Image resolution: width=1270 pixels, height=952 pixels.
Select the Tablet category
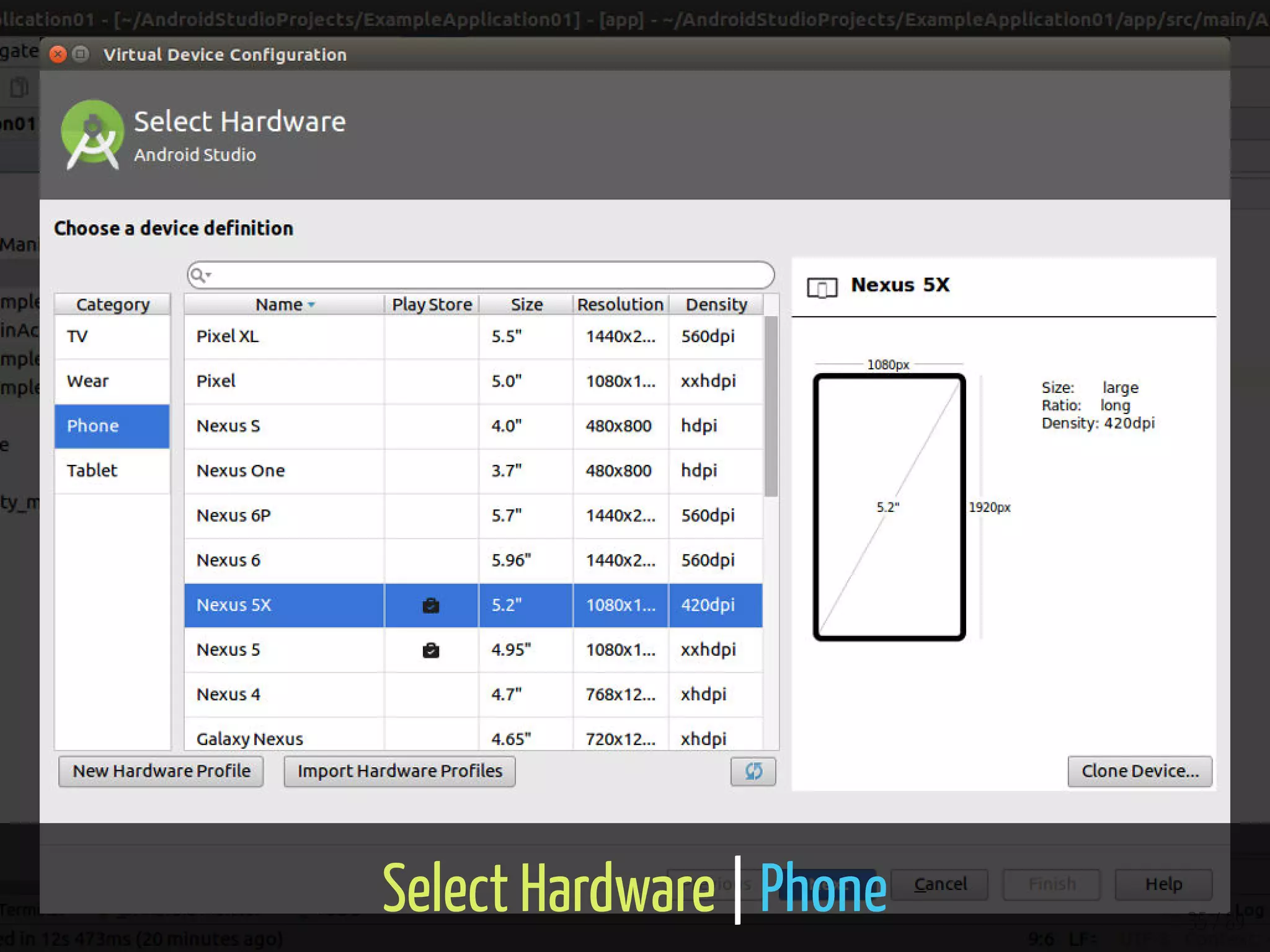[112, 470]
